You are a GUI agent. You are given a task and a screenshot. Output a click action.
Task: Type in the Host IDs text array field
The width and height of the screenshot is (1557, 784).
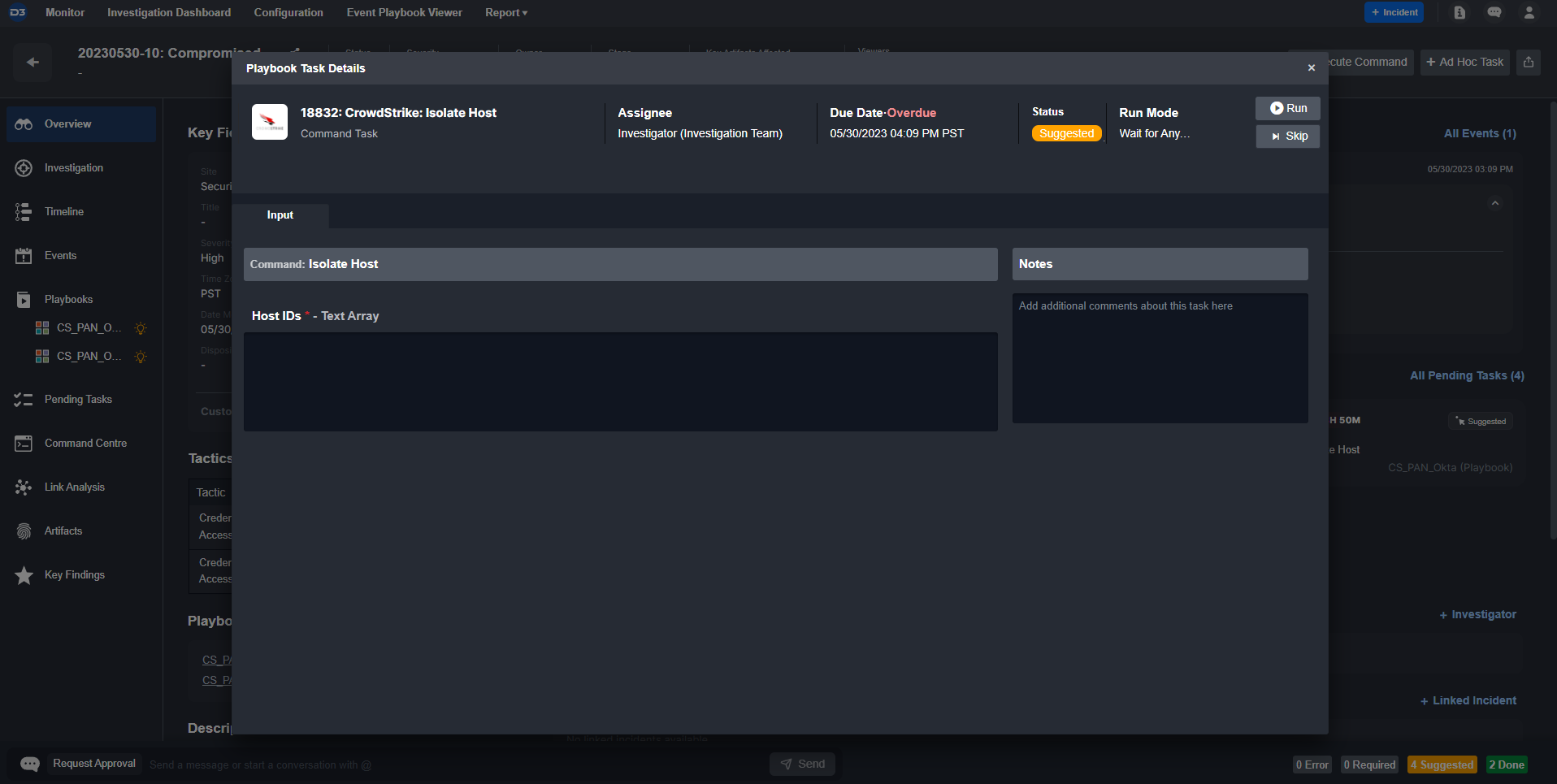click(620, 381)
